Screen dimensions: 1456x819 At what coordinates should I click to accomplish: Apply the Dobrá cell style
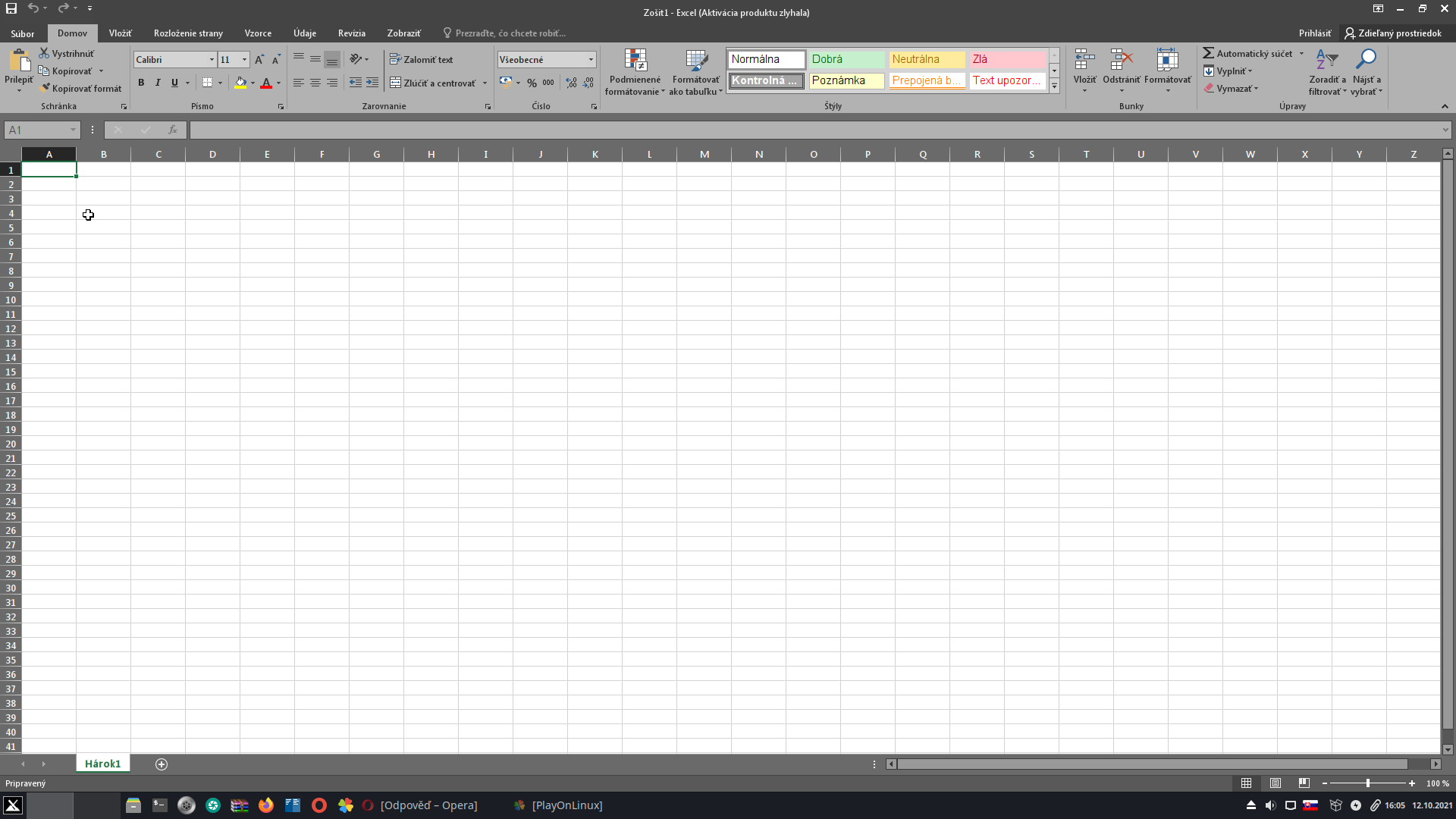[846, 59]
